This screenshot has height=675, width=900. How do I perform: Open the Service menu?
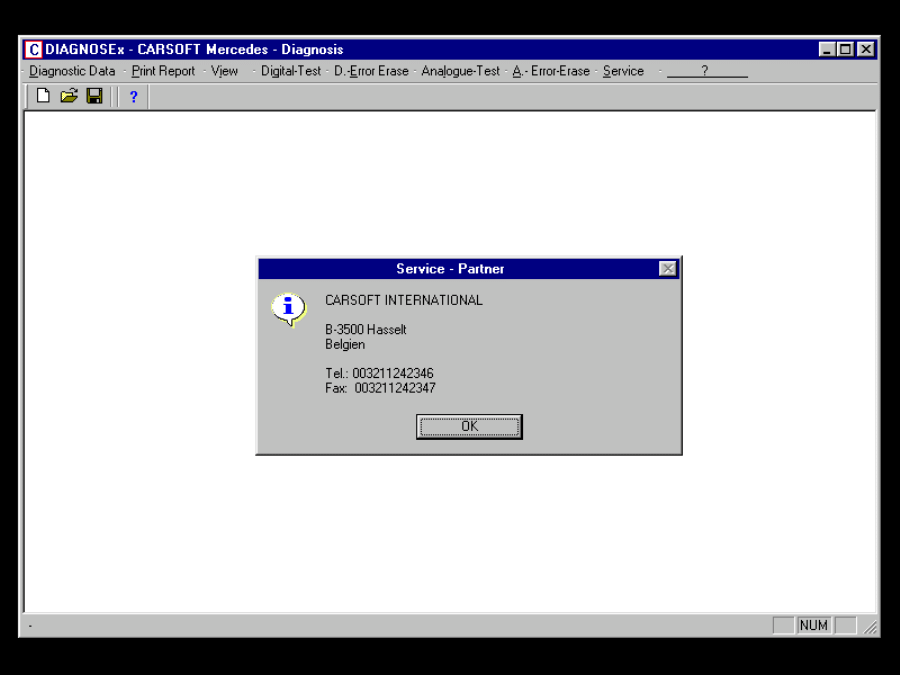622,71
